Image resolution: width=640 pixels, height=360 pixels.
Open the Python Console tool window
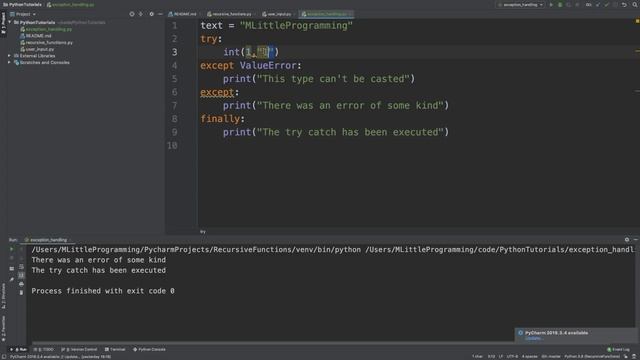coord(149,349)
